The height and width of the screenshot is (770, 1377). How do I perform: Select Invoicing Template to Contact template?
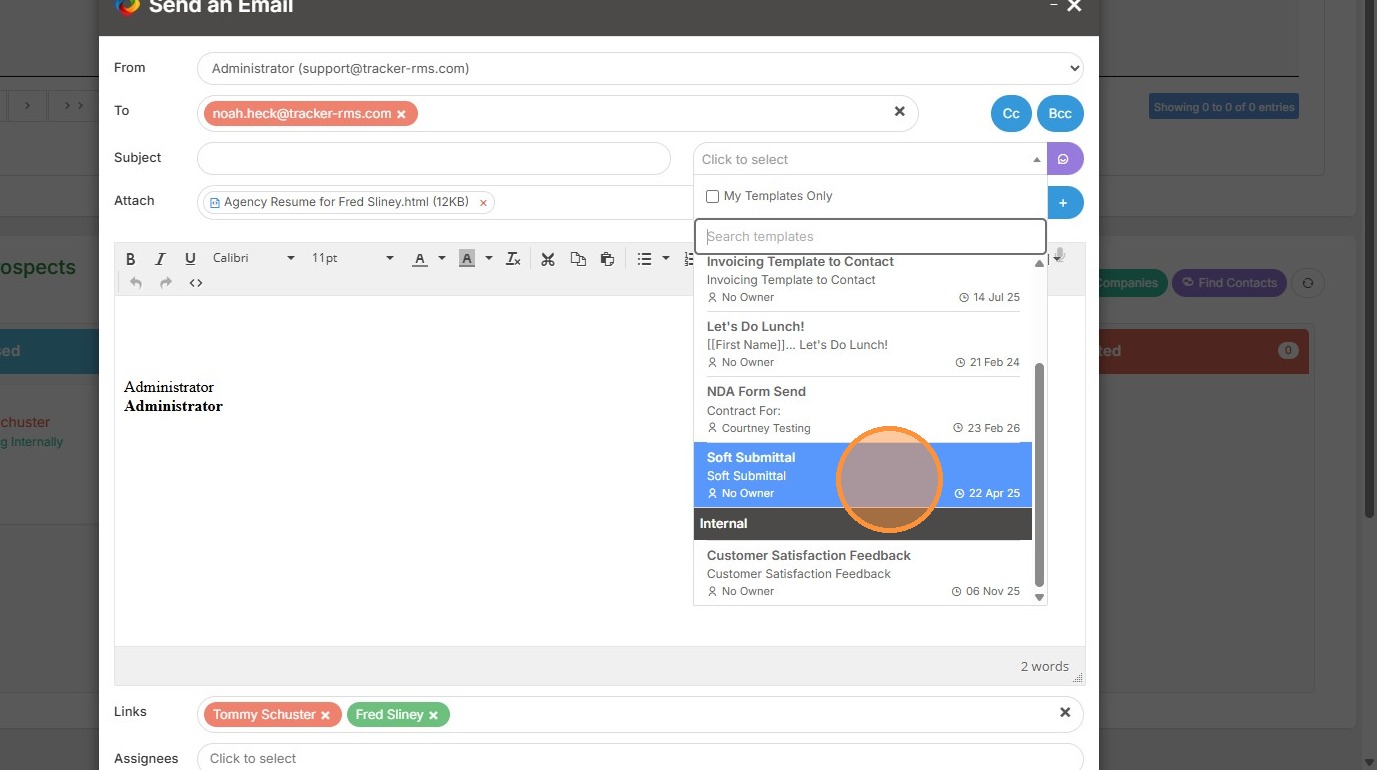[863, 281]
